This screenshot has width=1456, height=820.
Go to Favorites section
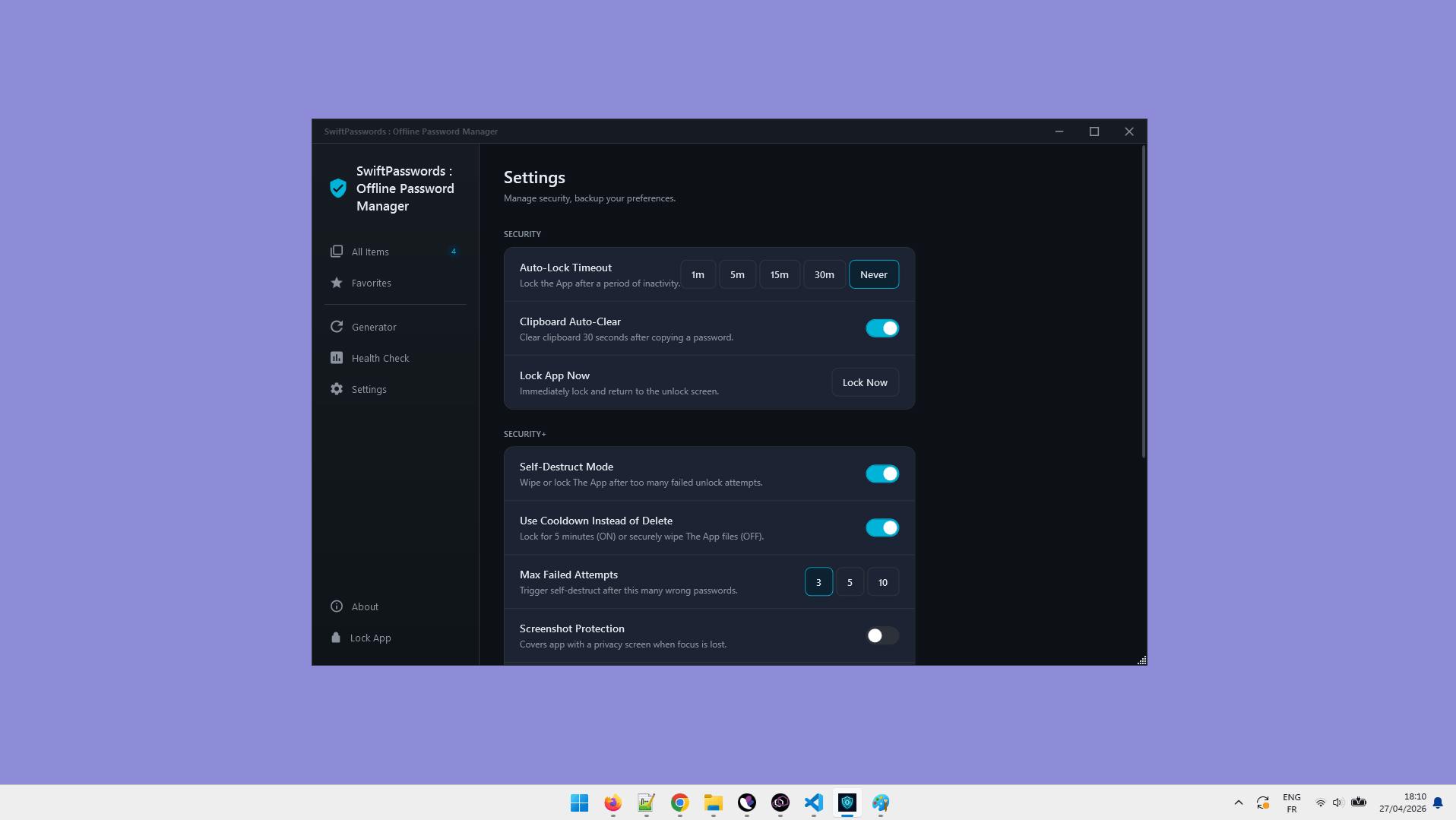coord(395,283)
